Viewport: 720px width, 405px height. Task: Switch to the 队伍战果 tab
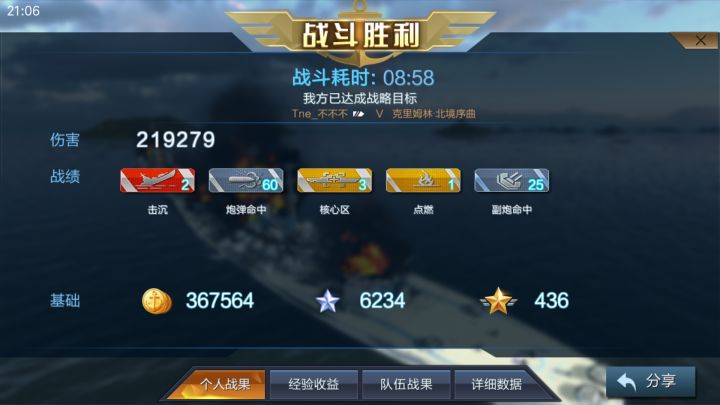pos(406,384)
